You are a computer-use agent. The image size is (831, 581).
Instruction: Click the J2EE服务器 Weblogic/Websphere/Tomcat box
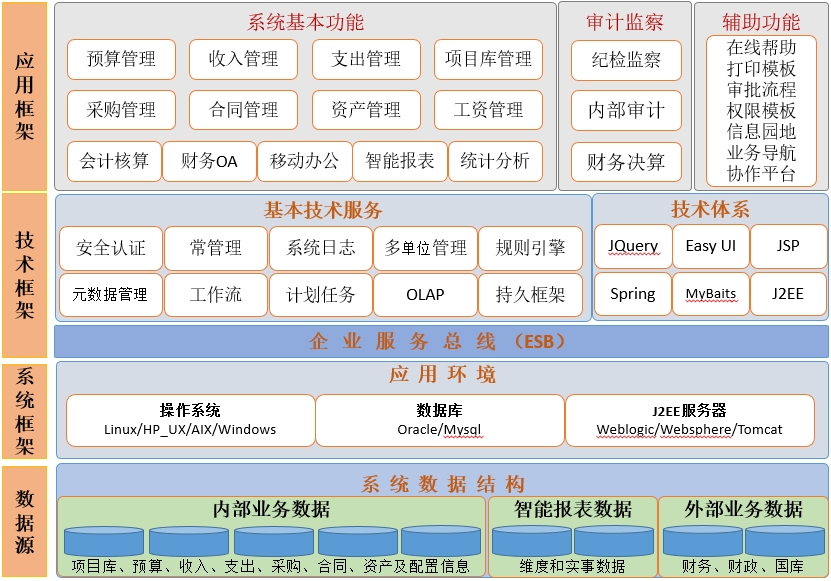689,420
